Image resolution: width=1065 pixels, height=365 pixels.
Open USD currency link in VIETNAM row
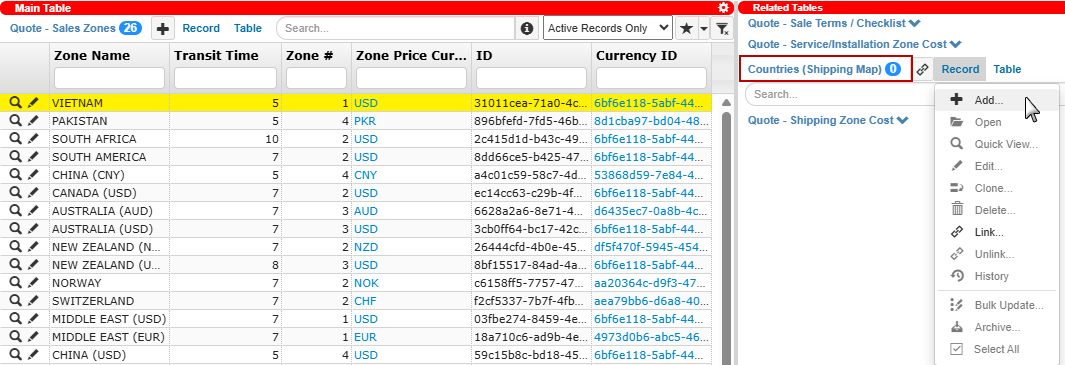tap(365, 103)
